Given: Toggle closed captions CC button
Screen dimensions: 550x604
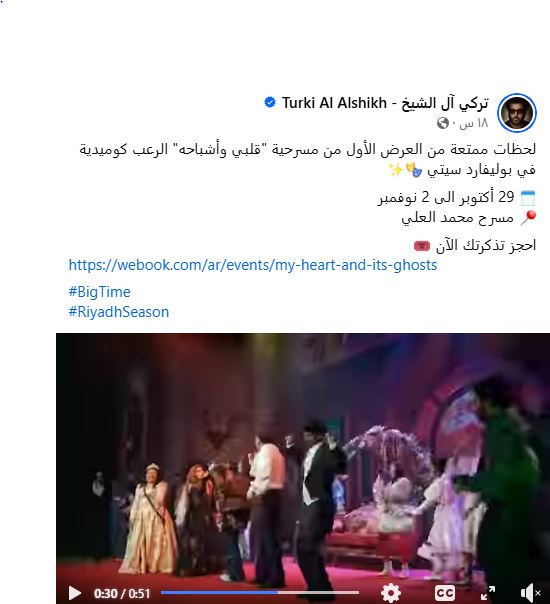Looking at the screenshot, I should click(445, 593).
